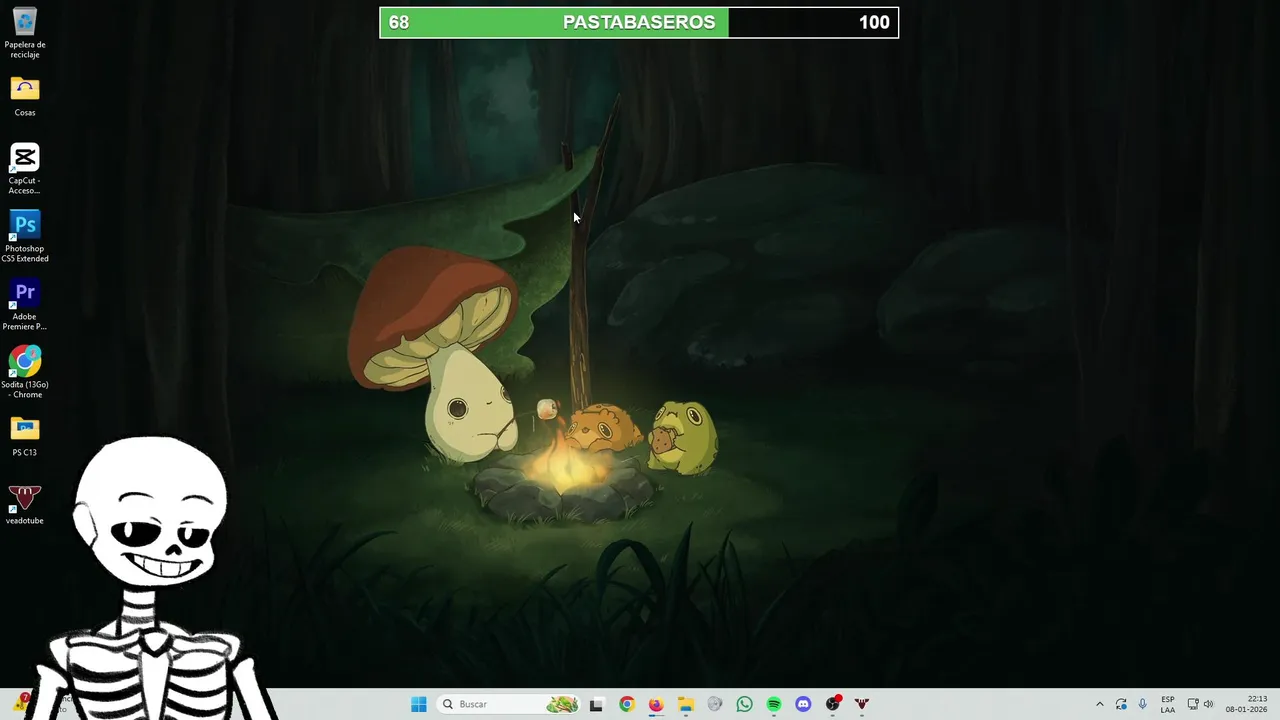The height and width of the screenshot is (720, 1280).
Task: Open the Cosas folder on the desktop
Action: click(x=25, y=97)
